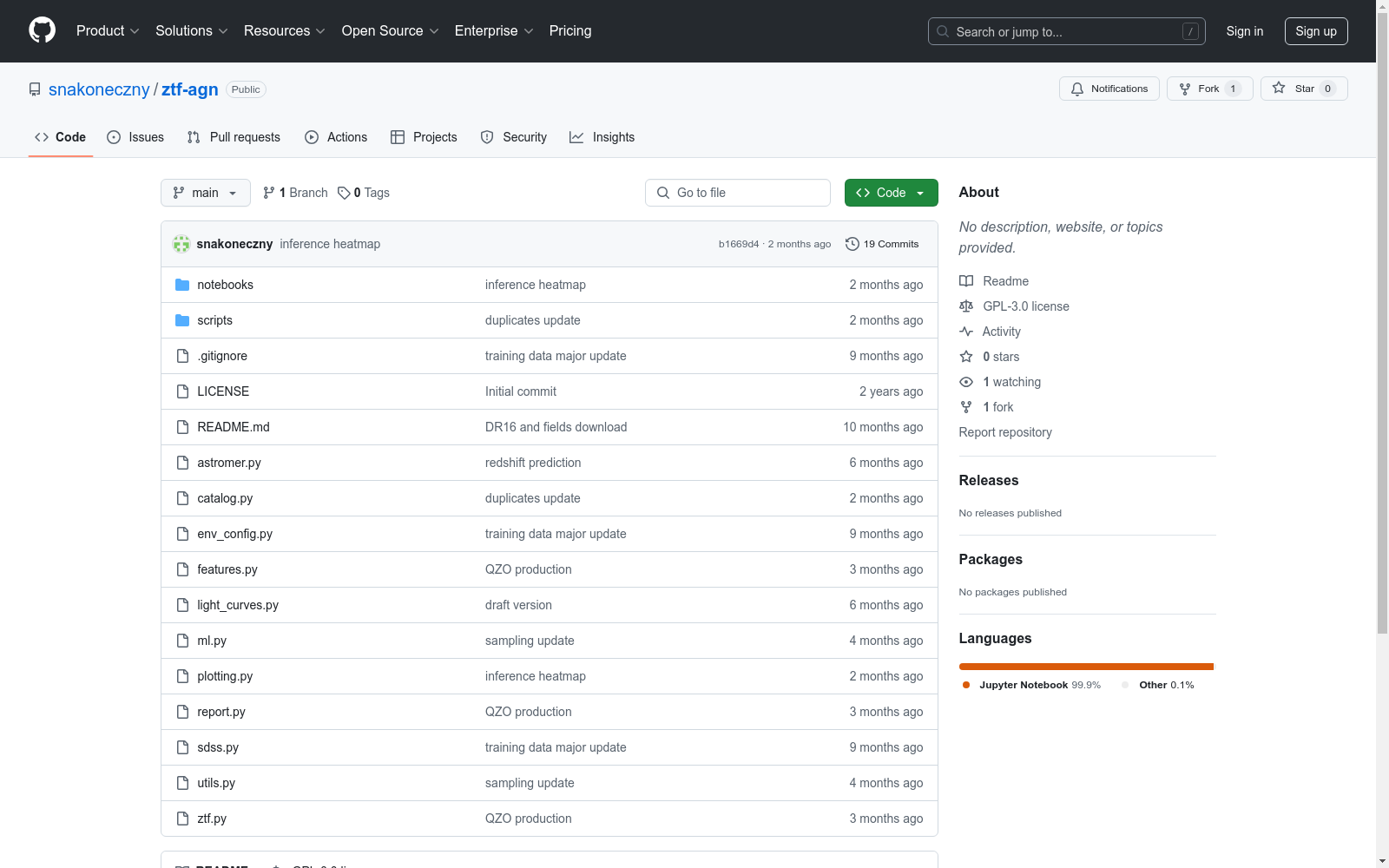Click the Sign up button
The height and width of the screenshot is (868, 1389).
click(x=1316, y=31)
